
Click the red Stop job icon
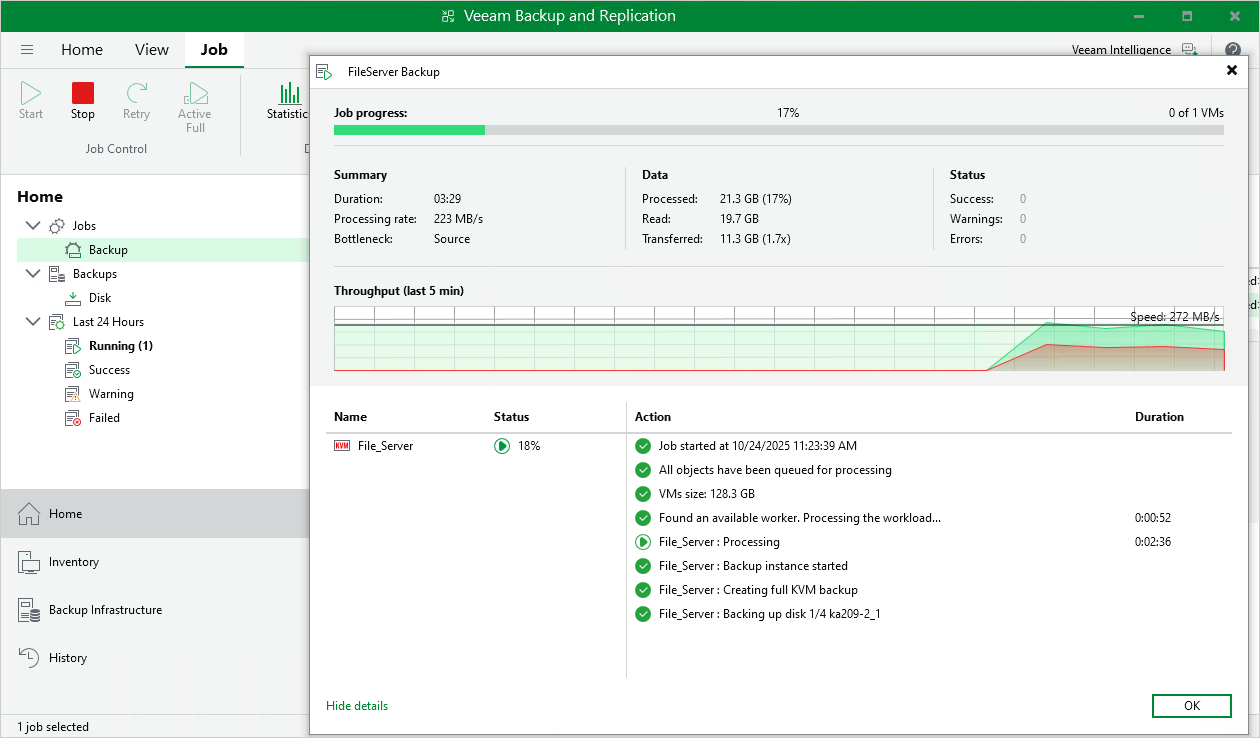83,94
